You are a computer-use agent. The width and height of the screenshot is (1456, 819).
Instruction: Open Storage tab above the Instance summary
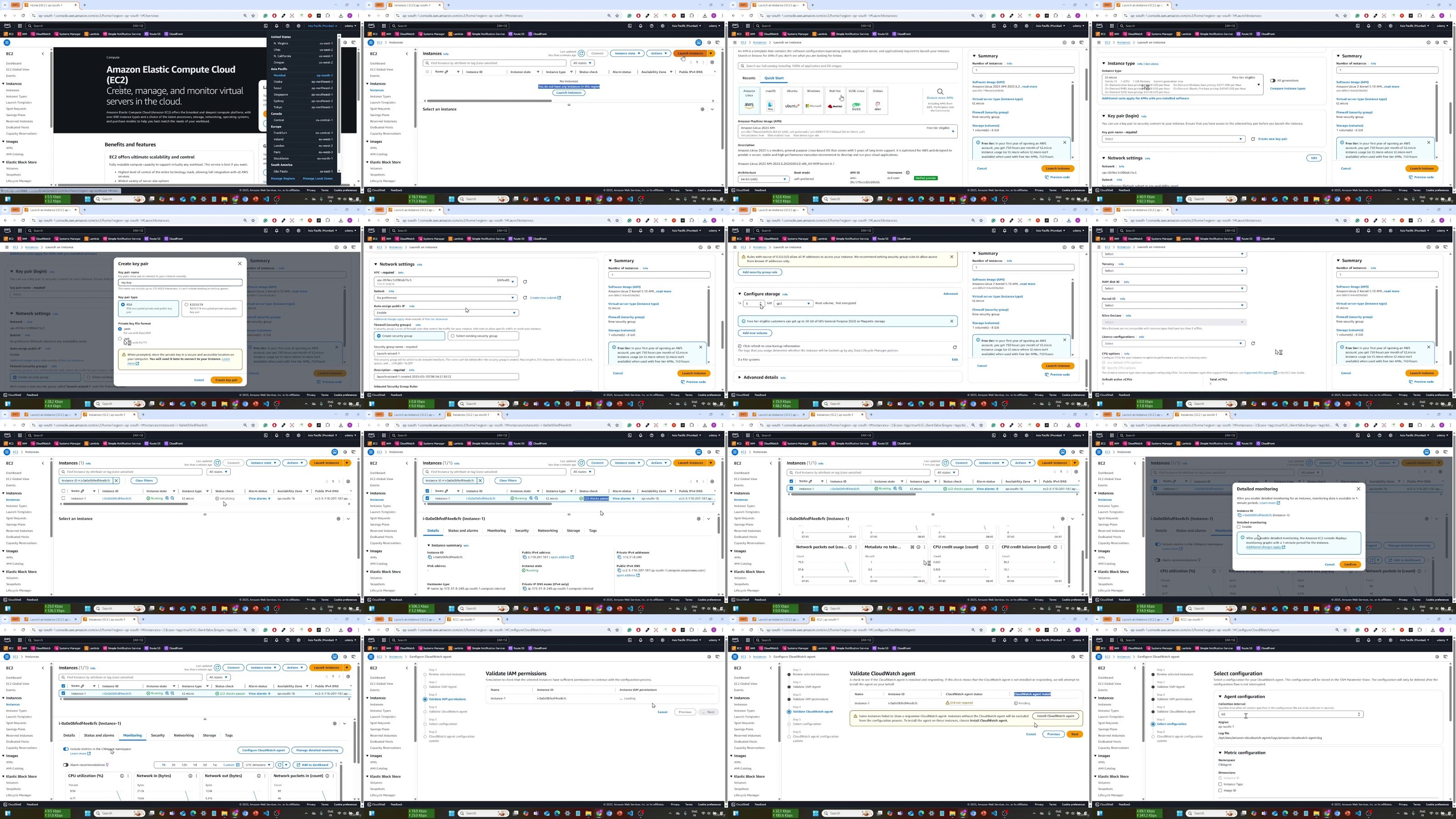(x=573, y=531)
